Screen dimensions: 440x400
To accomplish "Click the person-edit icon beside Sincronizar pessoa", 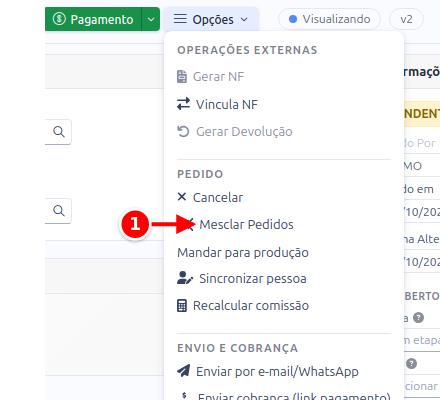I will (x=185, y=278).
